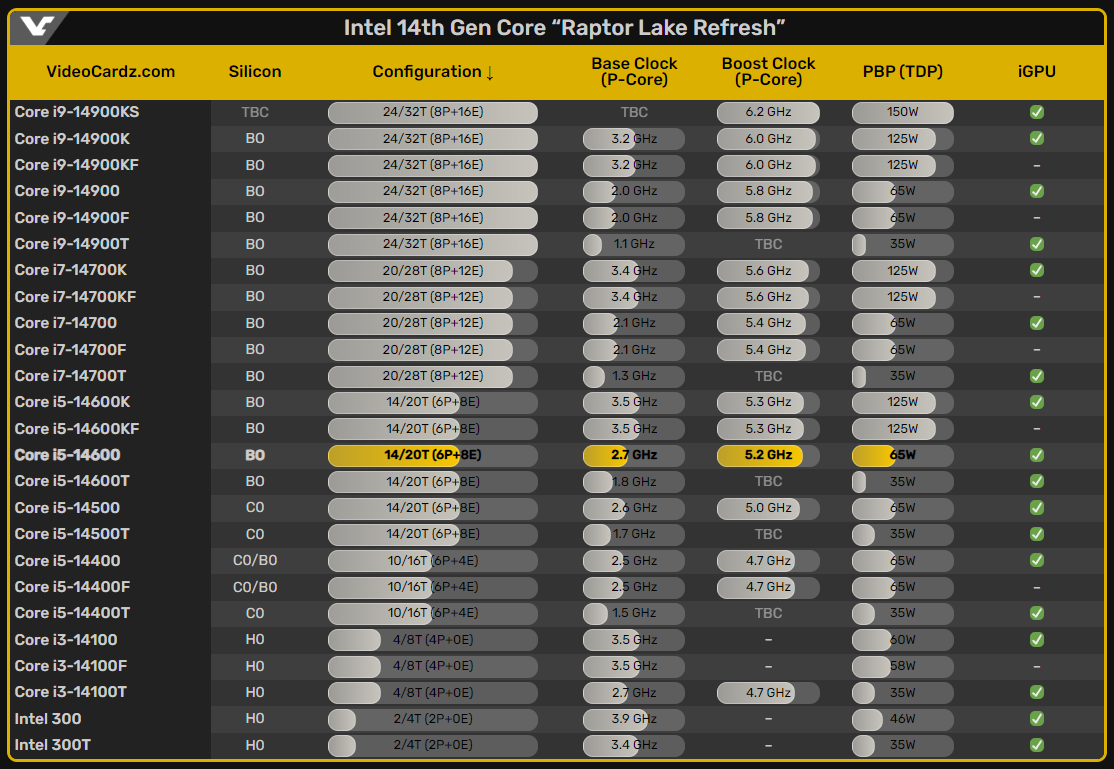Click the H0 silicon cell for Intel 300
This screenshot has height=769, width=1114.
255,719
